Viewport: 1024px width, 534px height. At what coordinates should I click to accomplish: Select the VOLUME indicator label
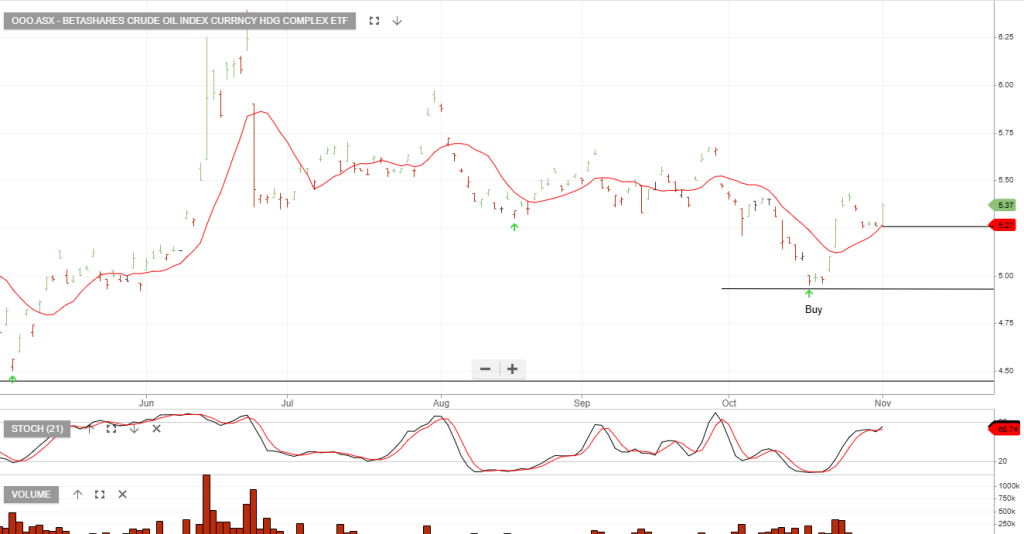pyautogui.click(x=32, y=494)
